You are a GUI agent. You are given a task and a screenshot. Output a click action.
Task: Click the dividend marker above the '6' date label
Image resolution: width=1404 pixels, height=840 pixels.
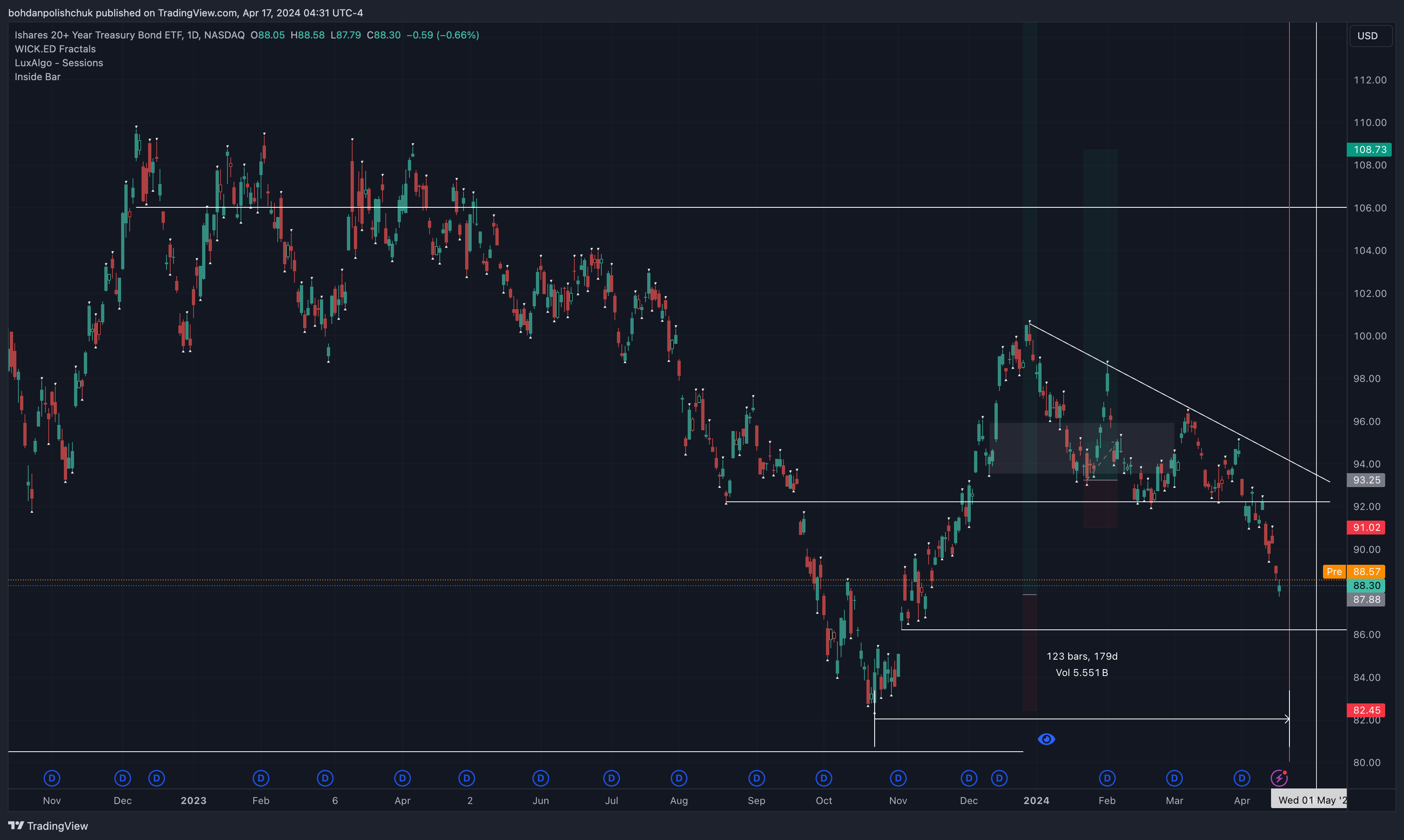(325, 778)
